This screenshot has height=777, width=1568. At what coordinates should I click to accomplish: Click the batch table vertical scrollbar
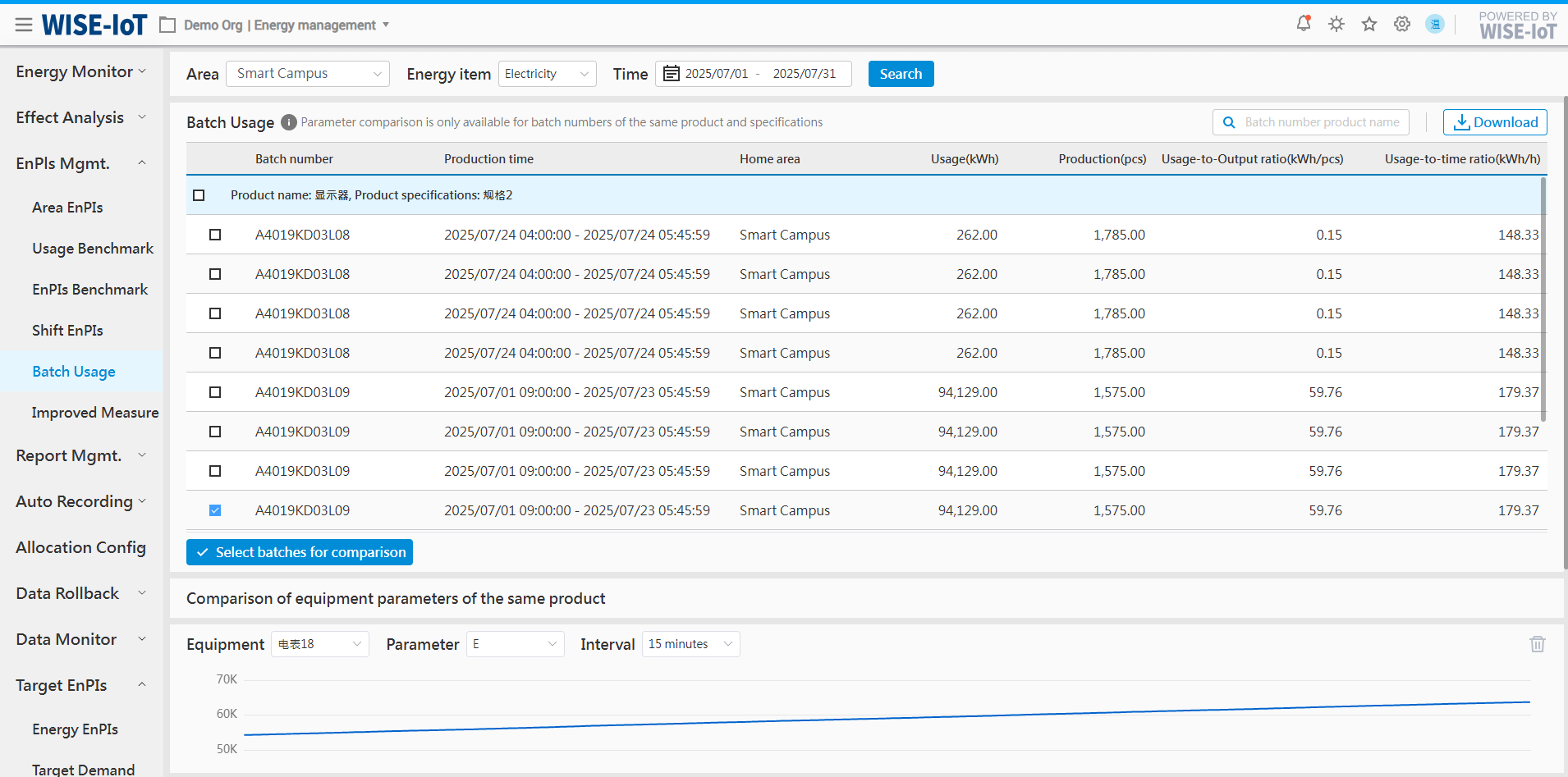click(1543, 299)
